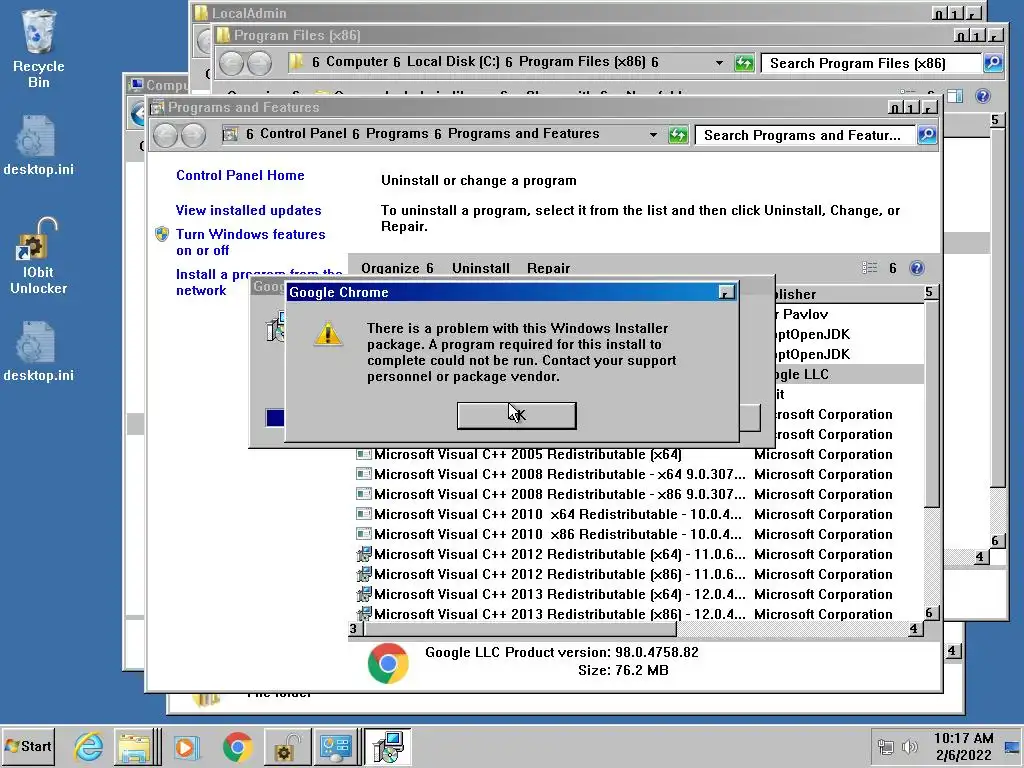Open View installed updates link

[x=248, y=210]
